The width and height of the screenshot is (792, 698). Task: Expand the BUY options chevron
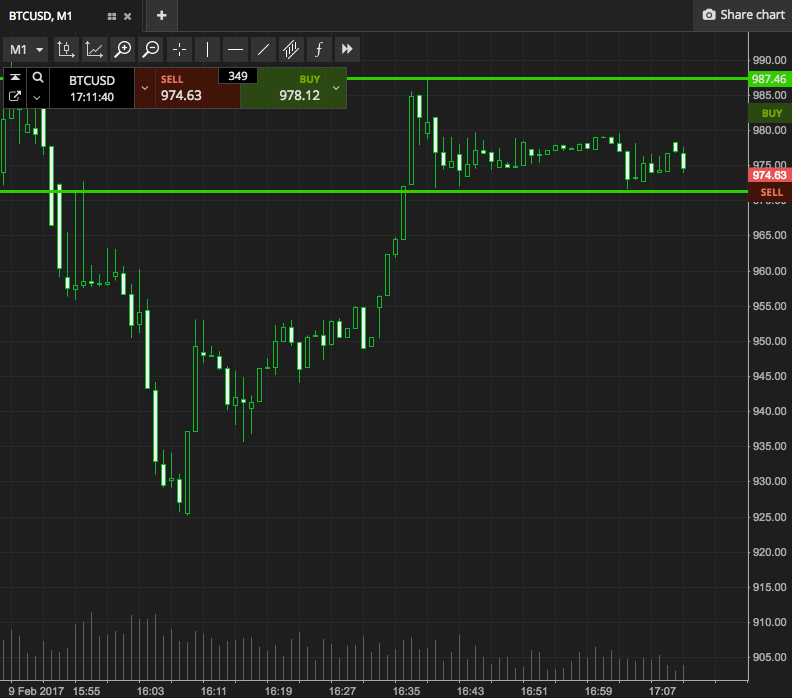(x=336, y=88)
